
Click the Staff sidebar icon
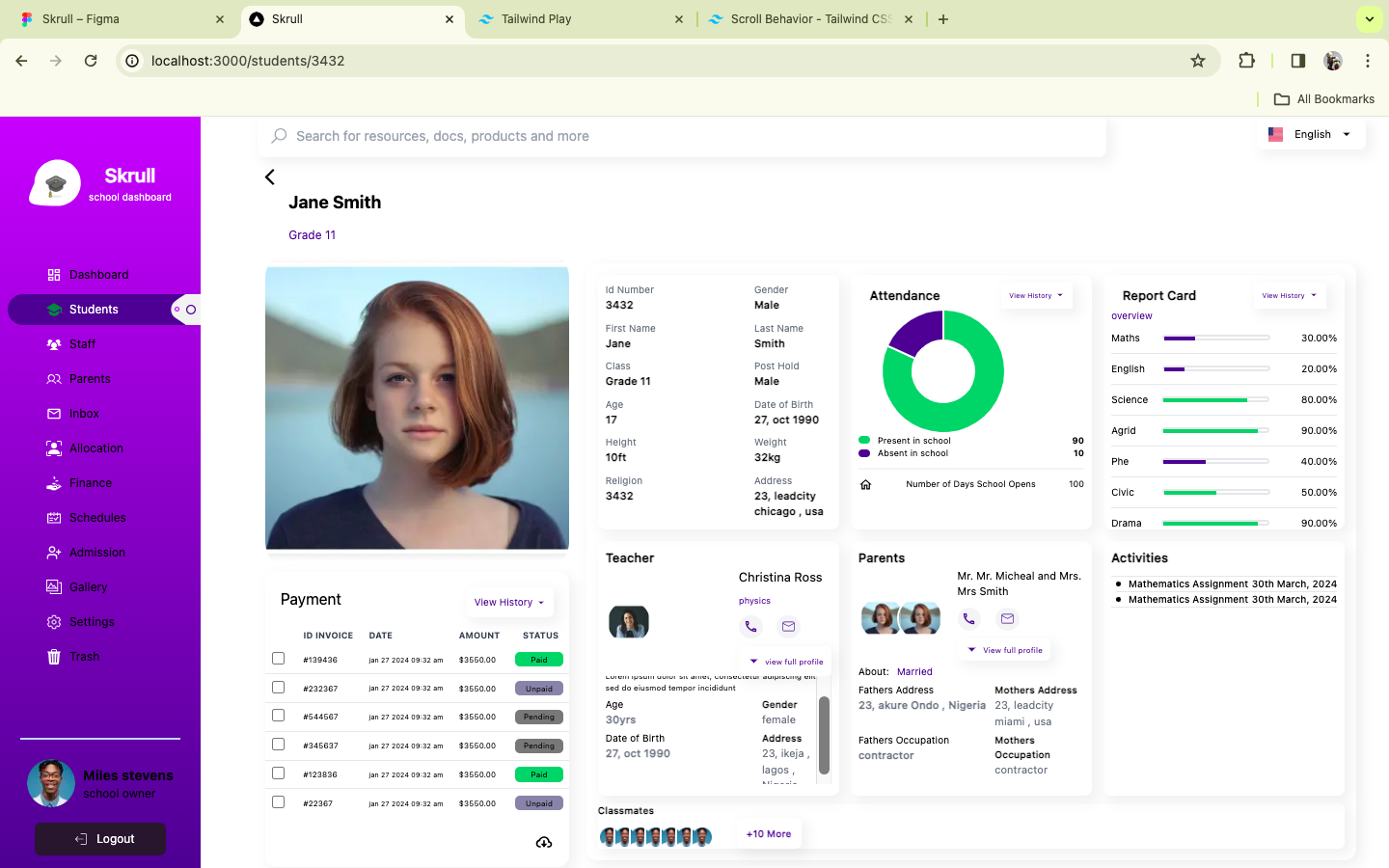click(54, 344)
